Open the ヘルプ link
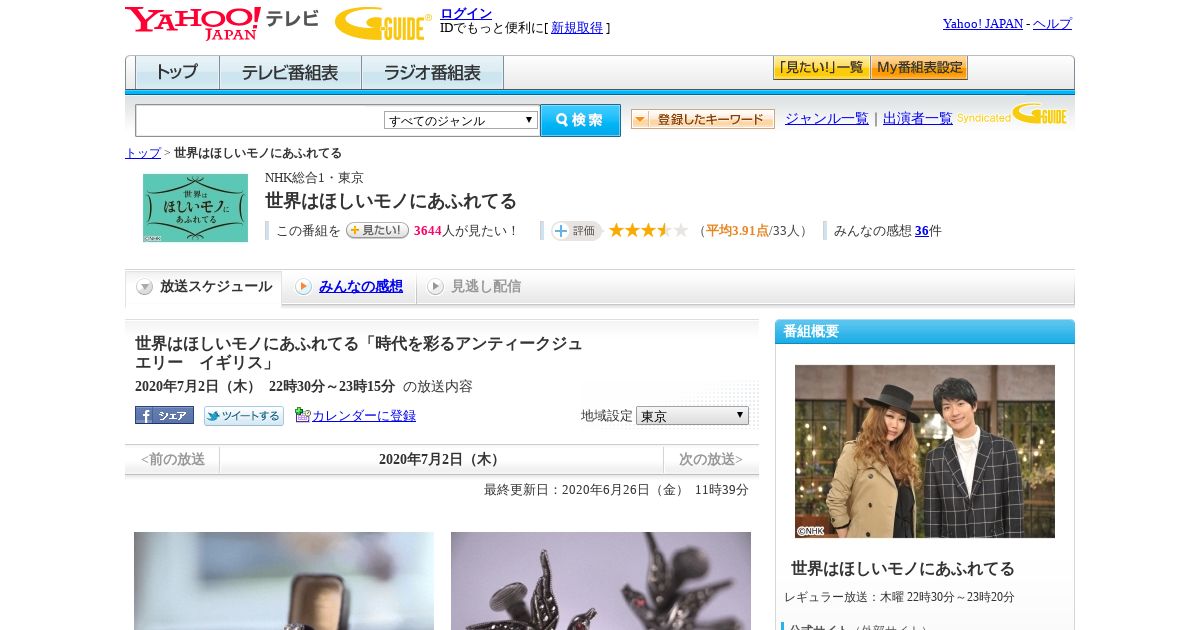 [1052, 24]
